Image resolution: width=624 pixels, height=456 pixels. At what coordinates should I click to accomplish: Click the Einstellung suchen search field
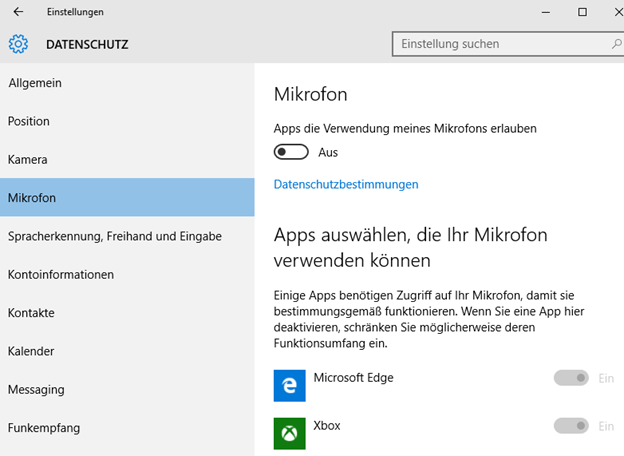coord(508,44)
